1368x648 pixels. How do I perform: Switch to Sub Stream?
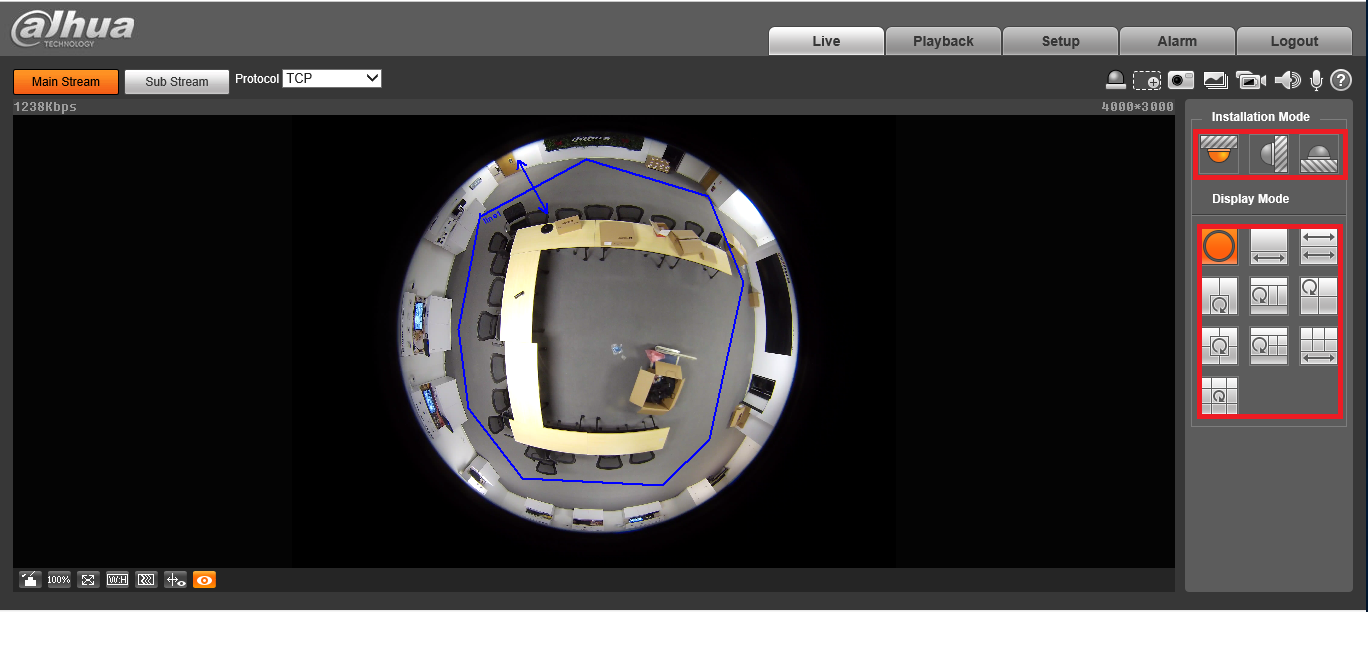[x=177, y=82]
